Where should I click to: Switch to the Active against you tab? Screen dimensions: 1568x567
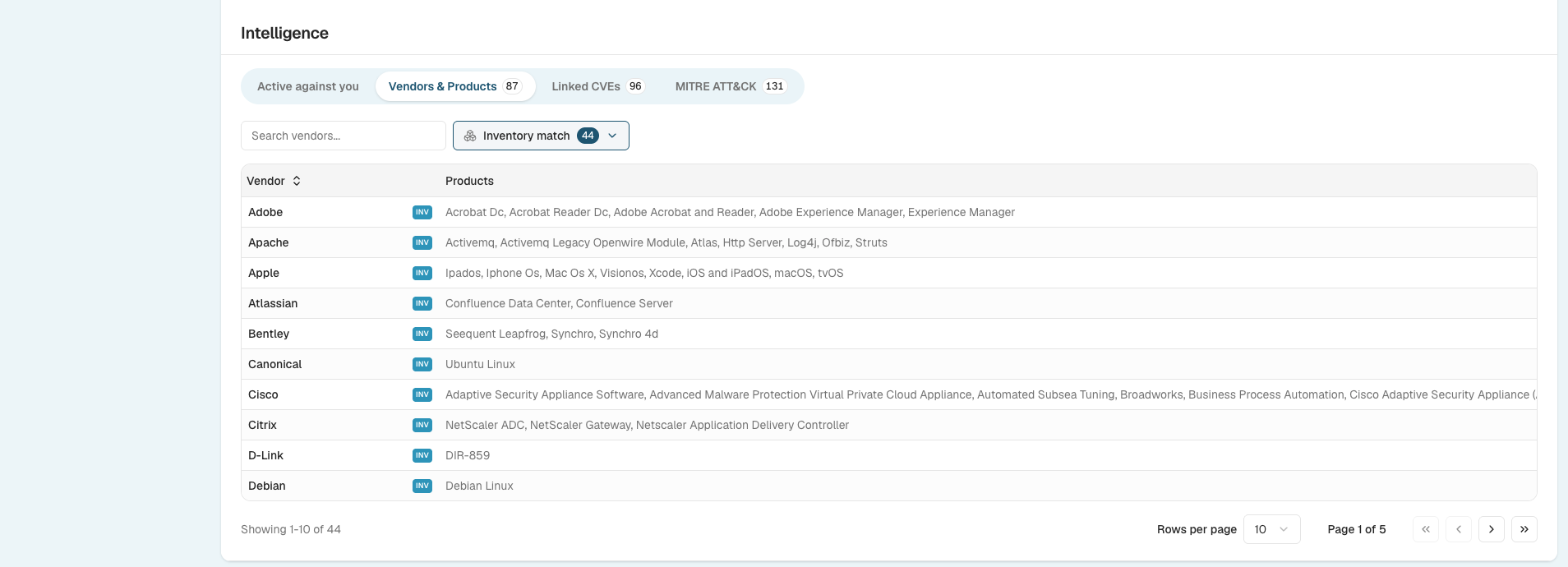tap(308, 86)
